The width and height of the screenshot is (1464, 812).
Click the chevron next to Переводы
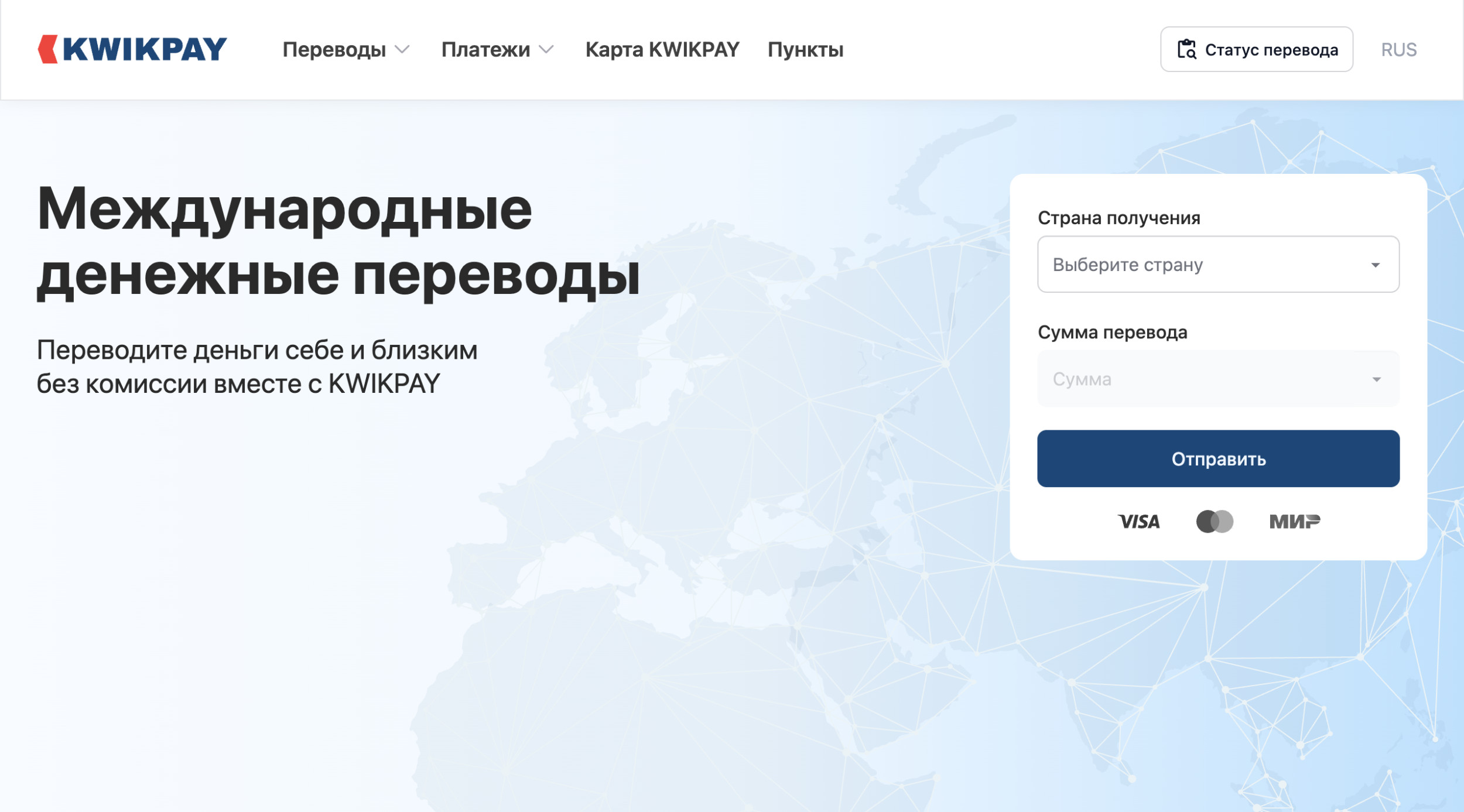pos(402,50)
